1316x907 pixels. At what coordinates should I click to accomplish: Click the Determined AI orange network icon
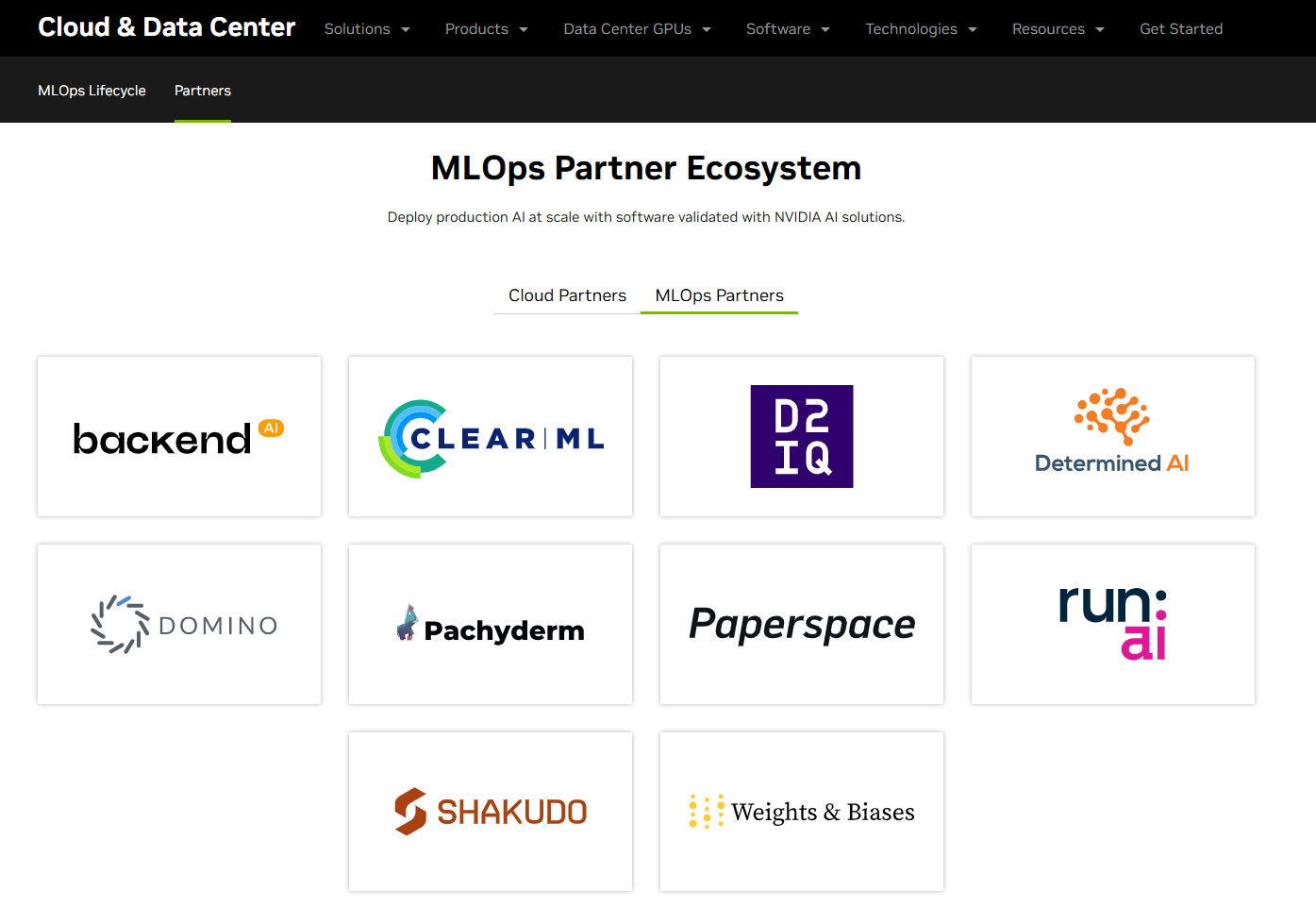point(1112,416)
